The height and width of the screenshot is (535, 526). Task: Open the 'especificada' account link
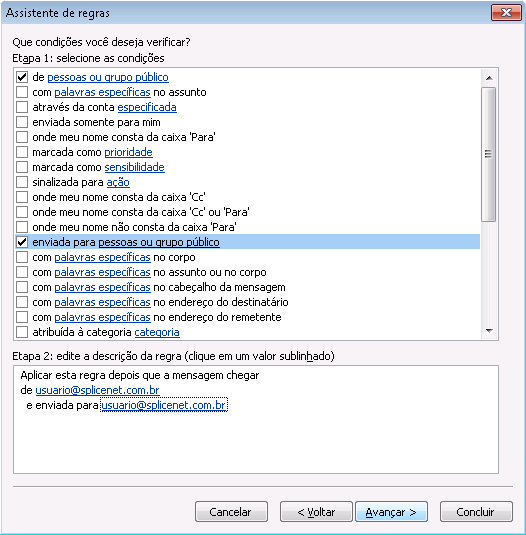pos(147,107)
